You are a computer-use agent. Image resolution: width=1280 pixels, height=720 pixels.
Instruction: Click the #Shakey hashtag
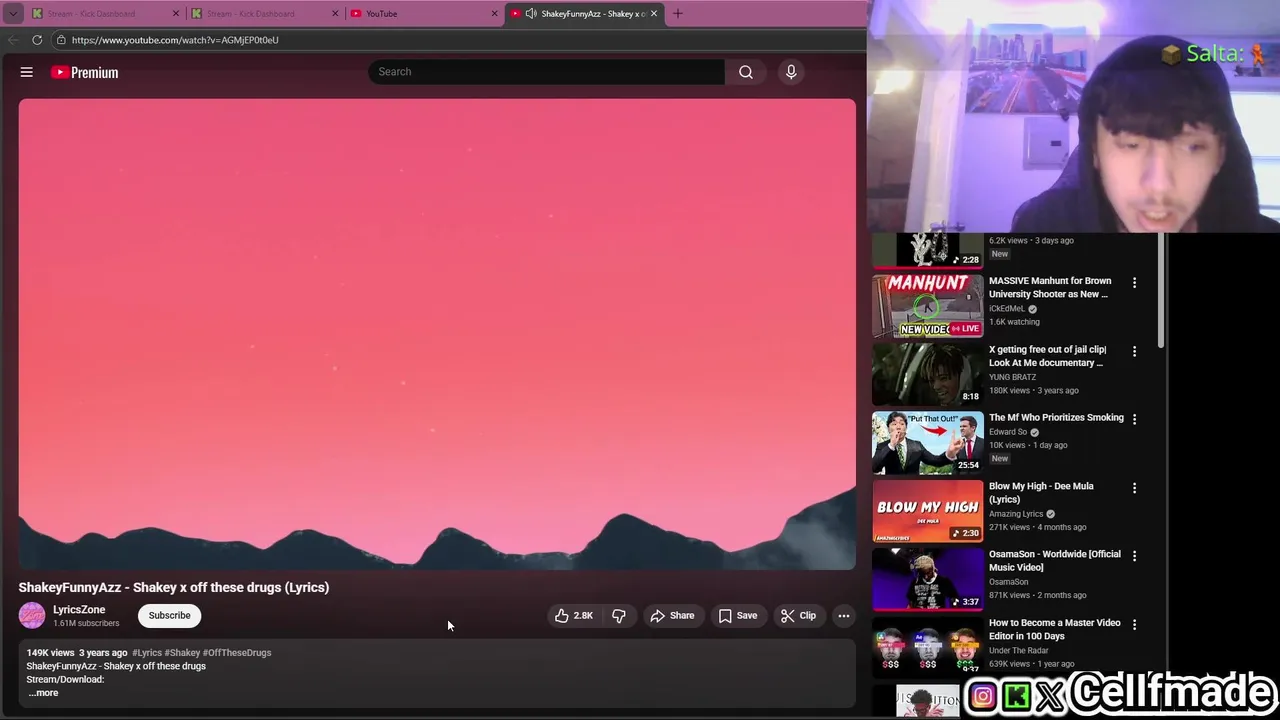point(182,652)
